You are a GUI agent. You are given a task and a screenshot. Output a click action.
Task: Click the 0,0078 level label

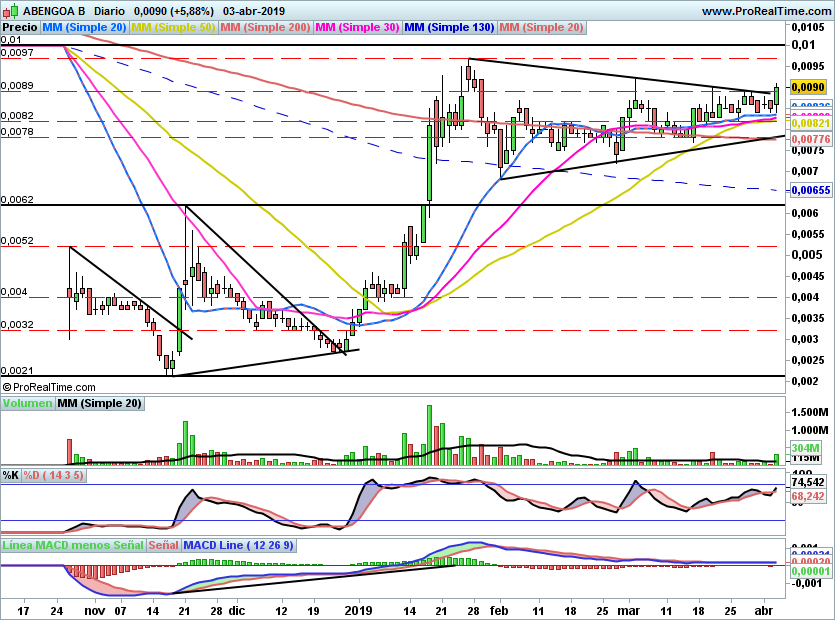point(18,132)
